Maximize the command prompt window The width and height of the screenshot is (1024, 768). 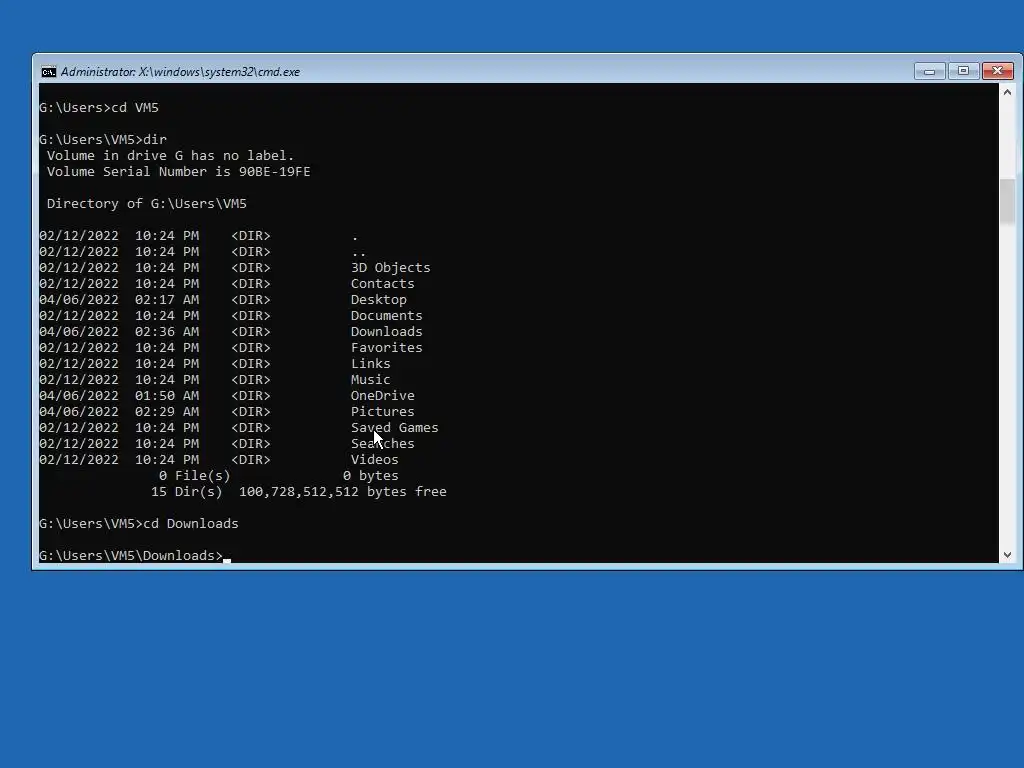(x=963, y=71)
